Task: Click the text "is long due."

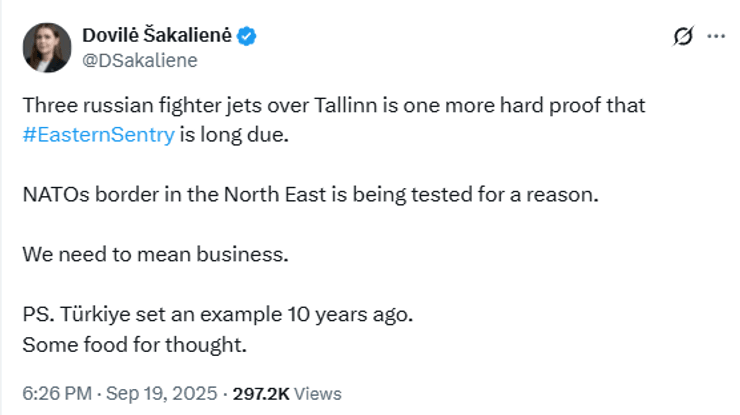Action: pyautogui.click(x=234, y=135)
